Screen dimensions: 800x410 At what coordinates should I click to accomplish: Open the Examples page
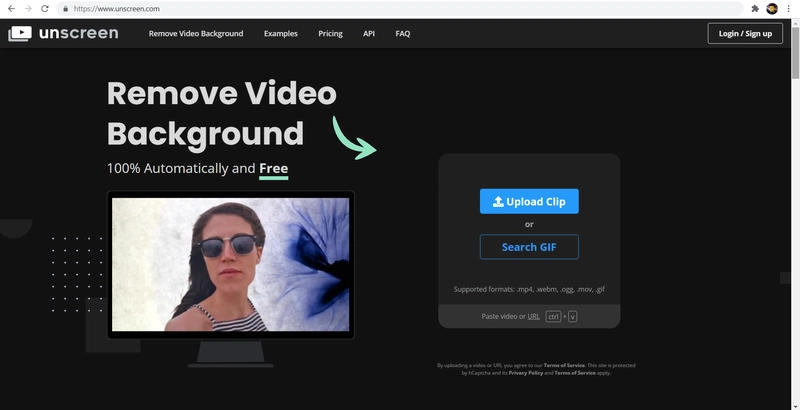(x=281, y=33)
